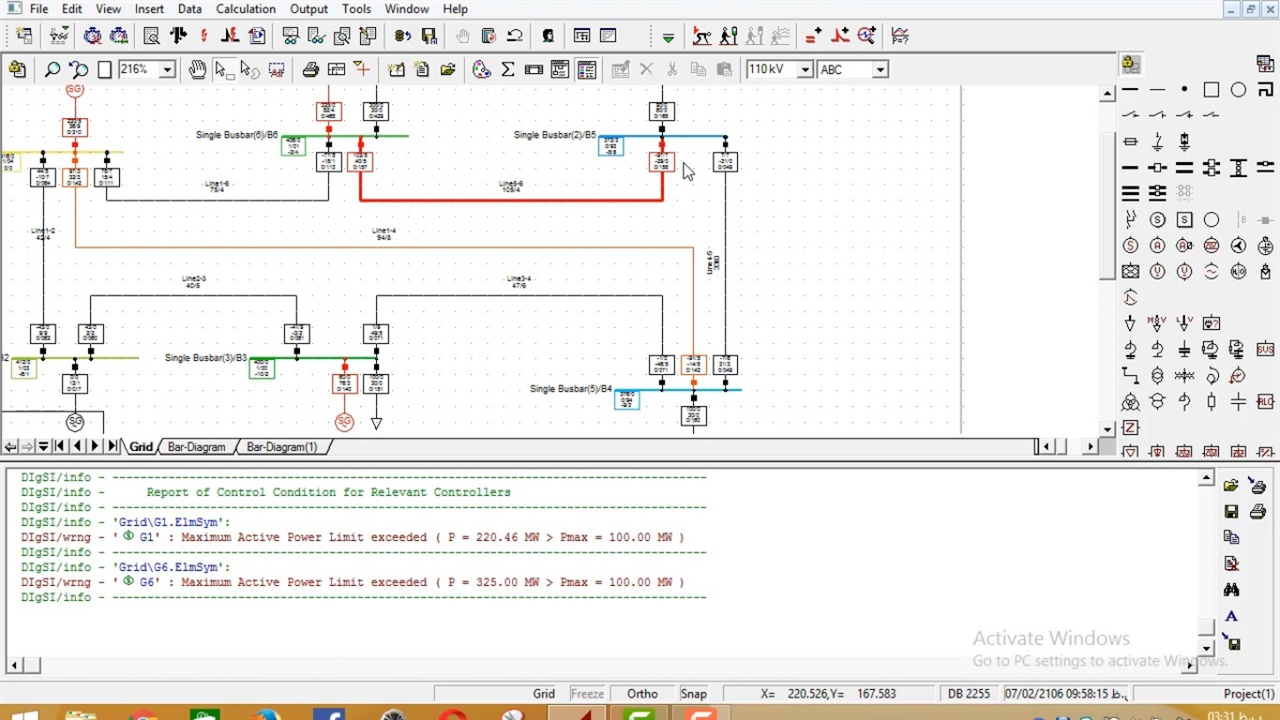Open the ABC phase technology dropdown

(880, 70)
